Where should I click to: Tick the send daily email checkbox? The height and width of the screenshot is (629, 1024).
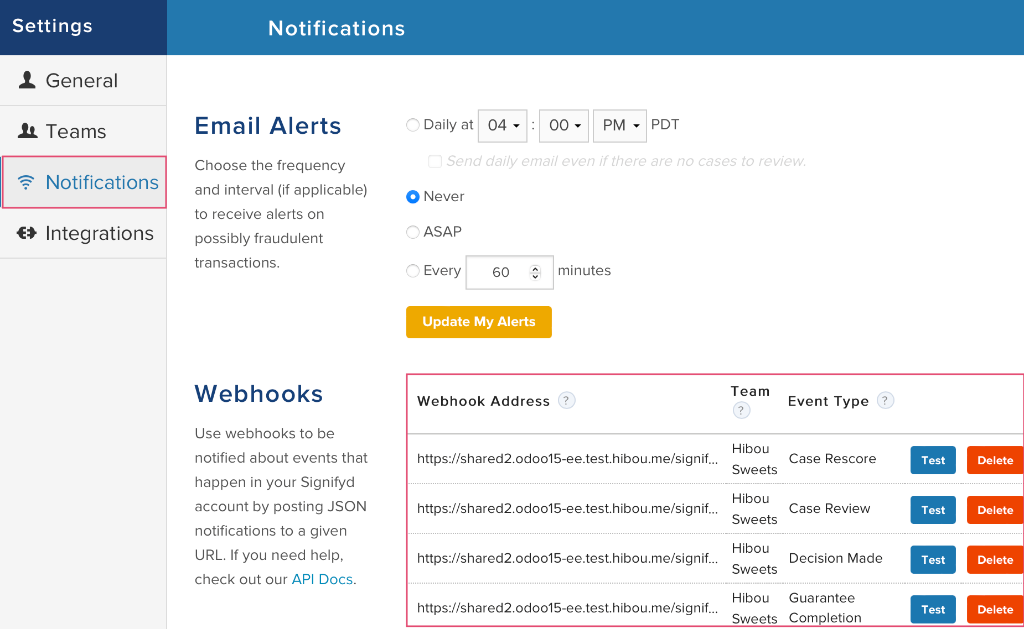tap(435, 161)
